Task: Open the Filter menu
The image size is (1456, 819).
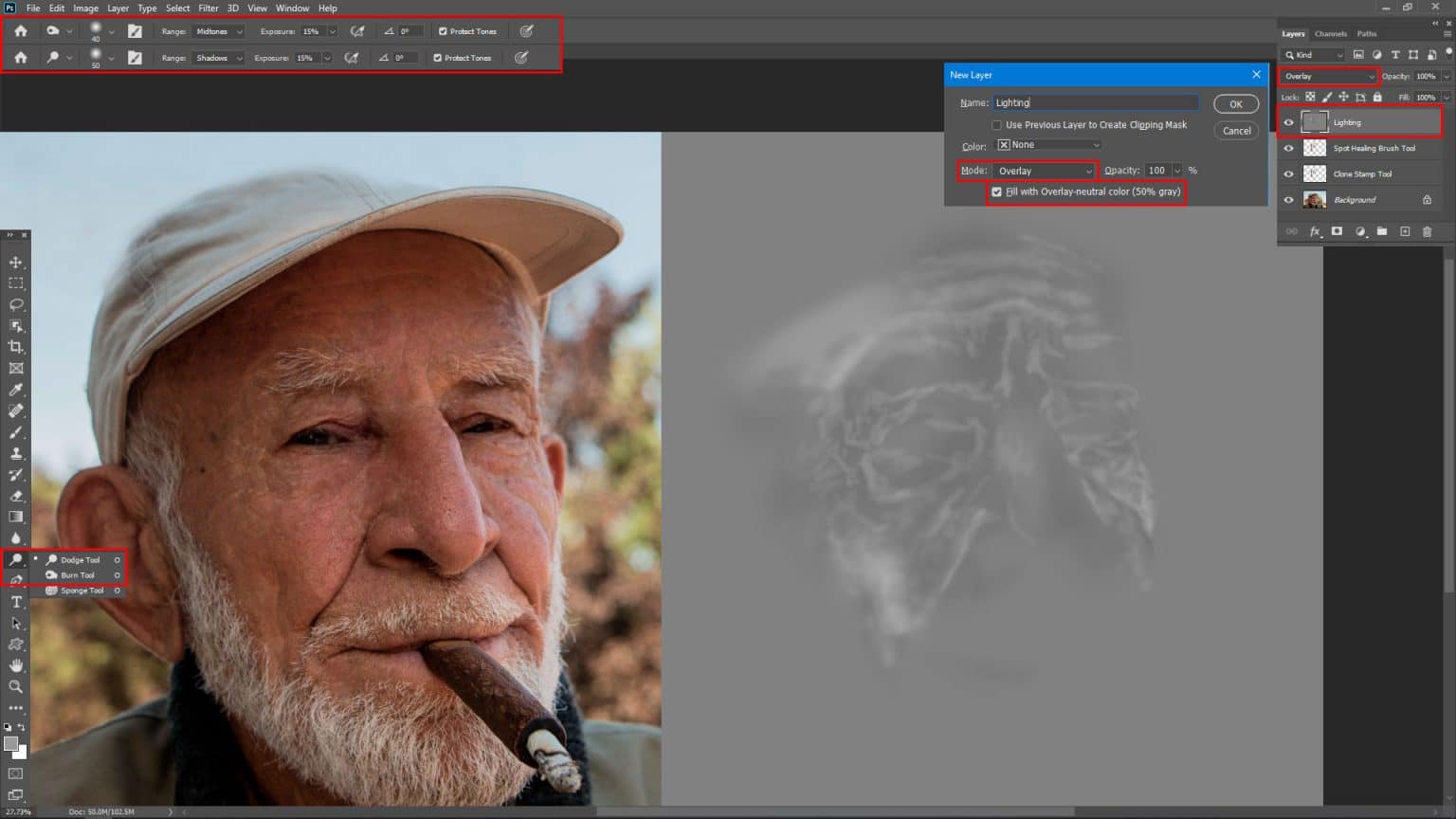Action: (208, 8)
